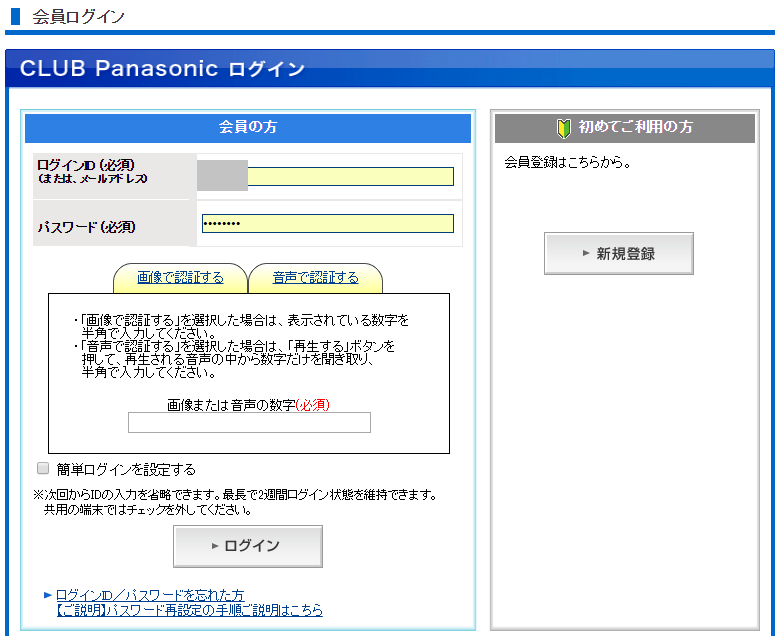Viewport: 784px width, 636px height.
Task: Click 初めてご利用の方 header text
Action: coord(636,127)
